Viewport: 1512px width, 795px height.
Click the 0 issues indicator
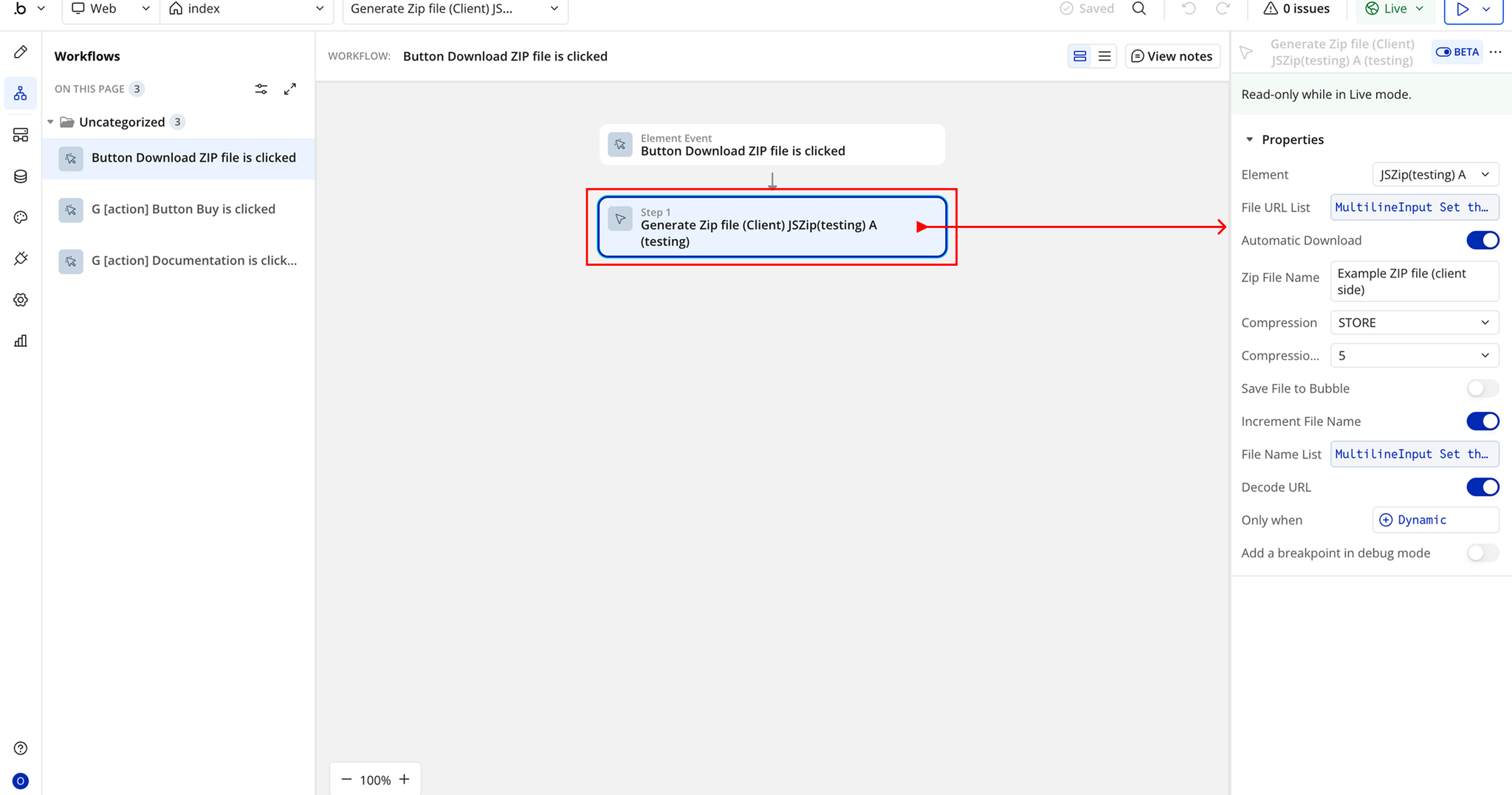coord(1296,9)
